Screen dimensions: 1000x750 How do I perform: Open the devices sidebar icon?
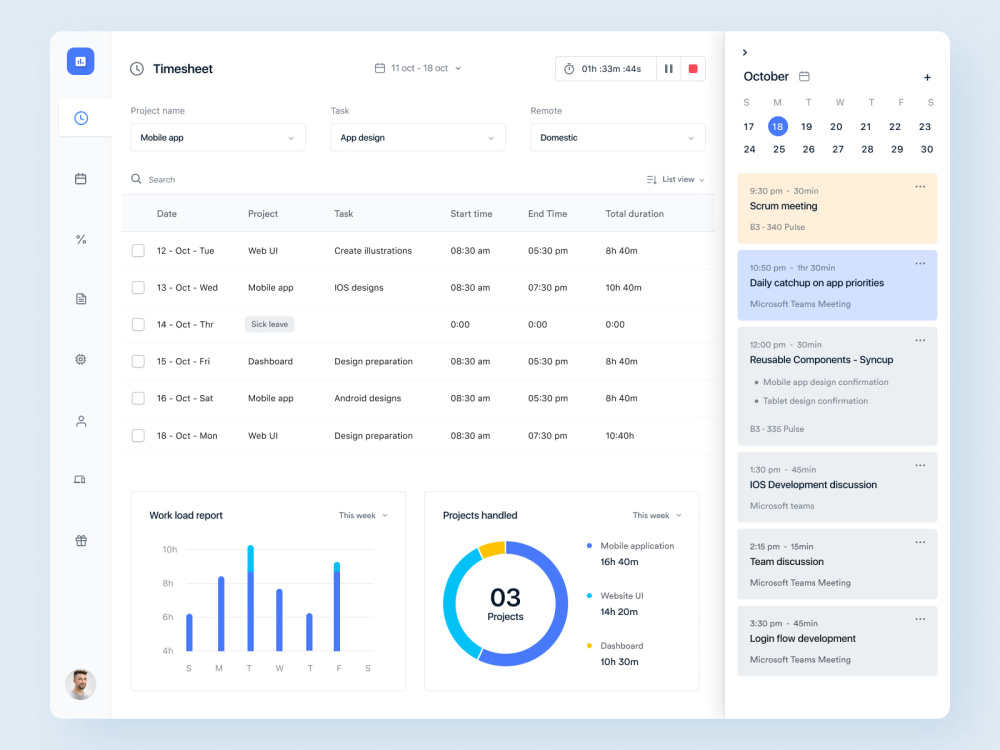coord(80,479)
